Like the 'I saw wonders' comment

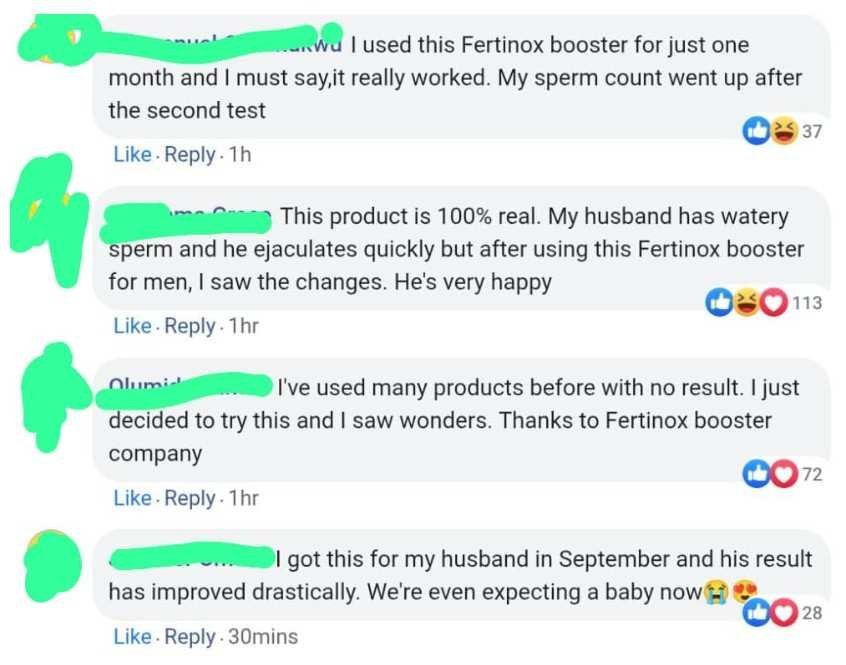132,498
